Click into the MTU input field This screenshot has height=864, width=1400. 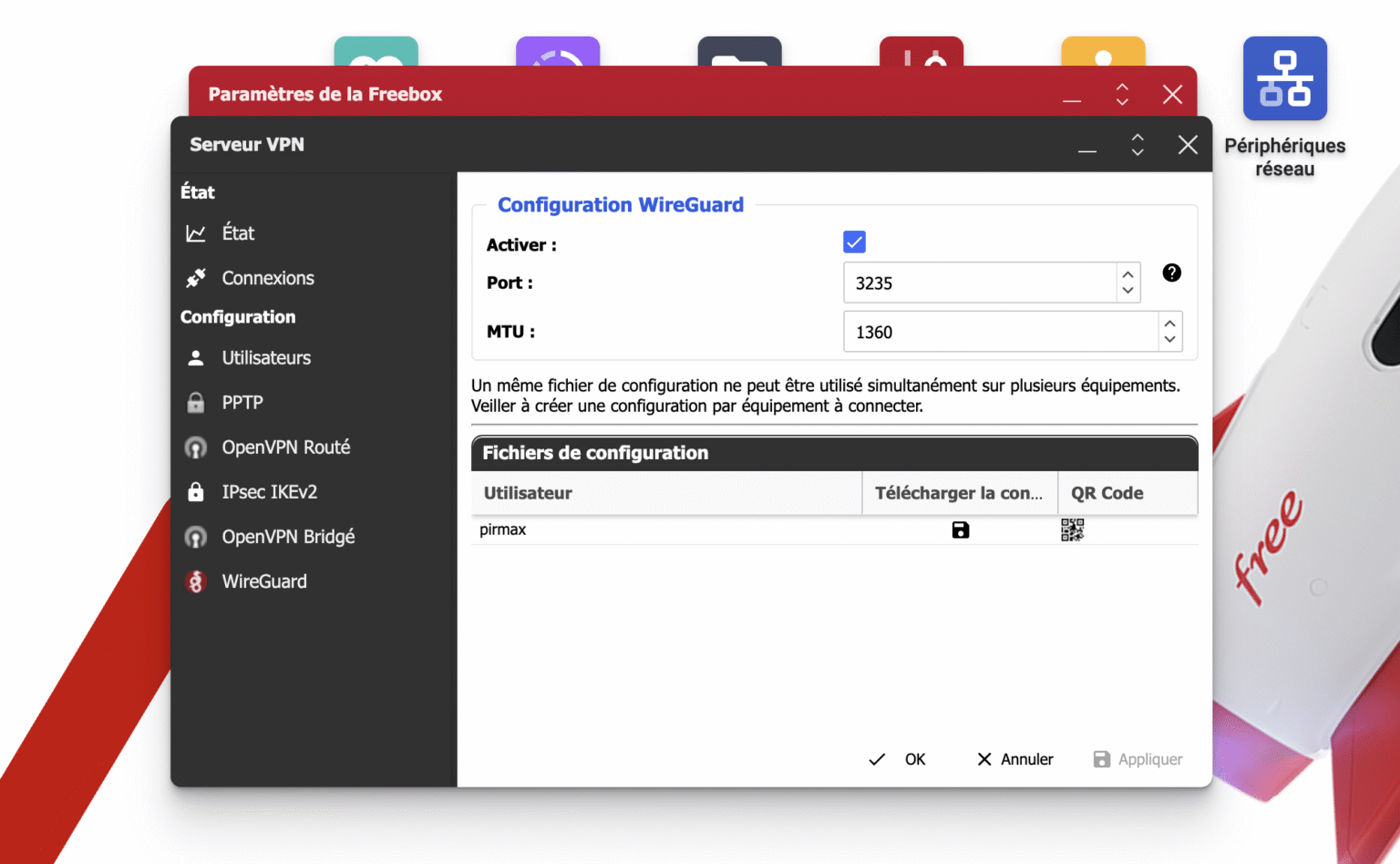1001,332
